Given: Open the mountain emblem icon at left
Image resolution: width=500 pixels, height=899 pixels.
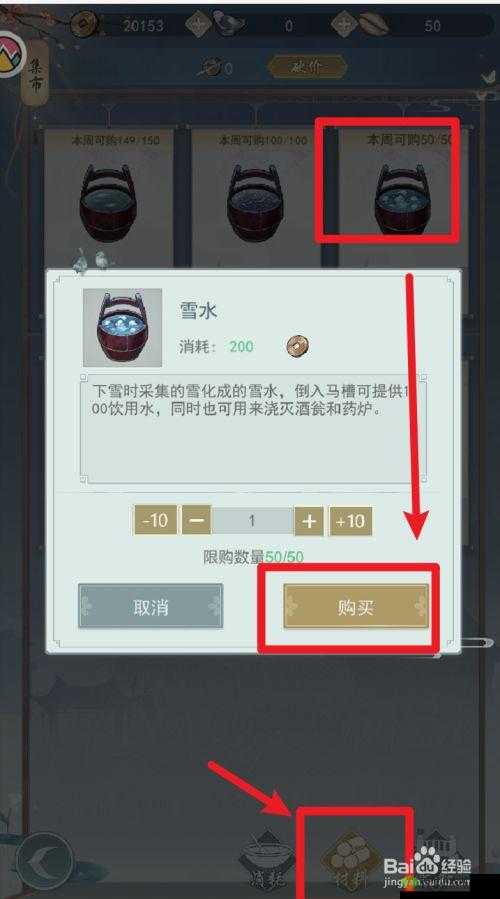Looking at the screenshot, I should point(10,54).
